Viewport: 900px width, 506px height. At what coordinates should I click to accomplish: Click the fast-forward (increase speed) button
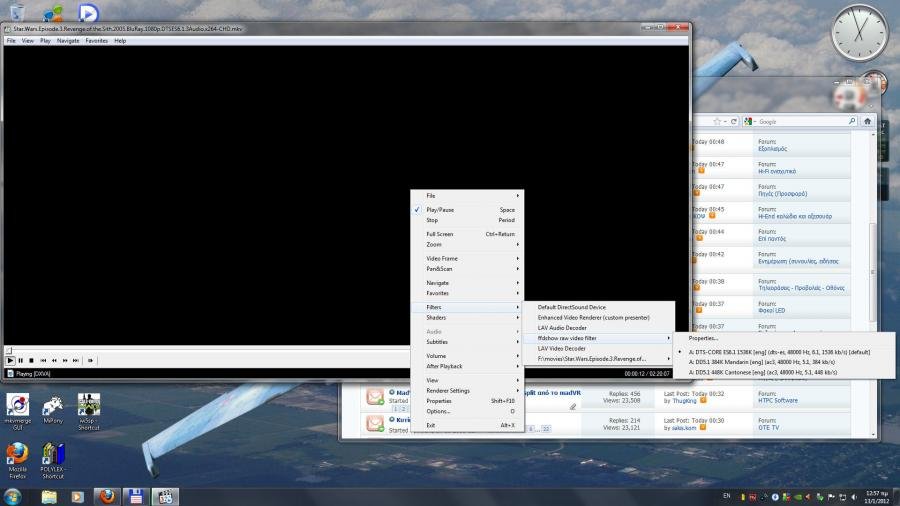[65, 360]
